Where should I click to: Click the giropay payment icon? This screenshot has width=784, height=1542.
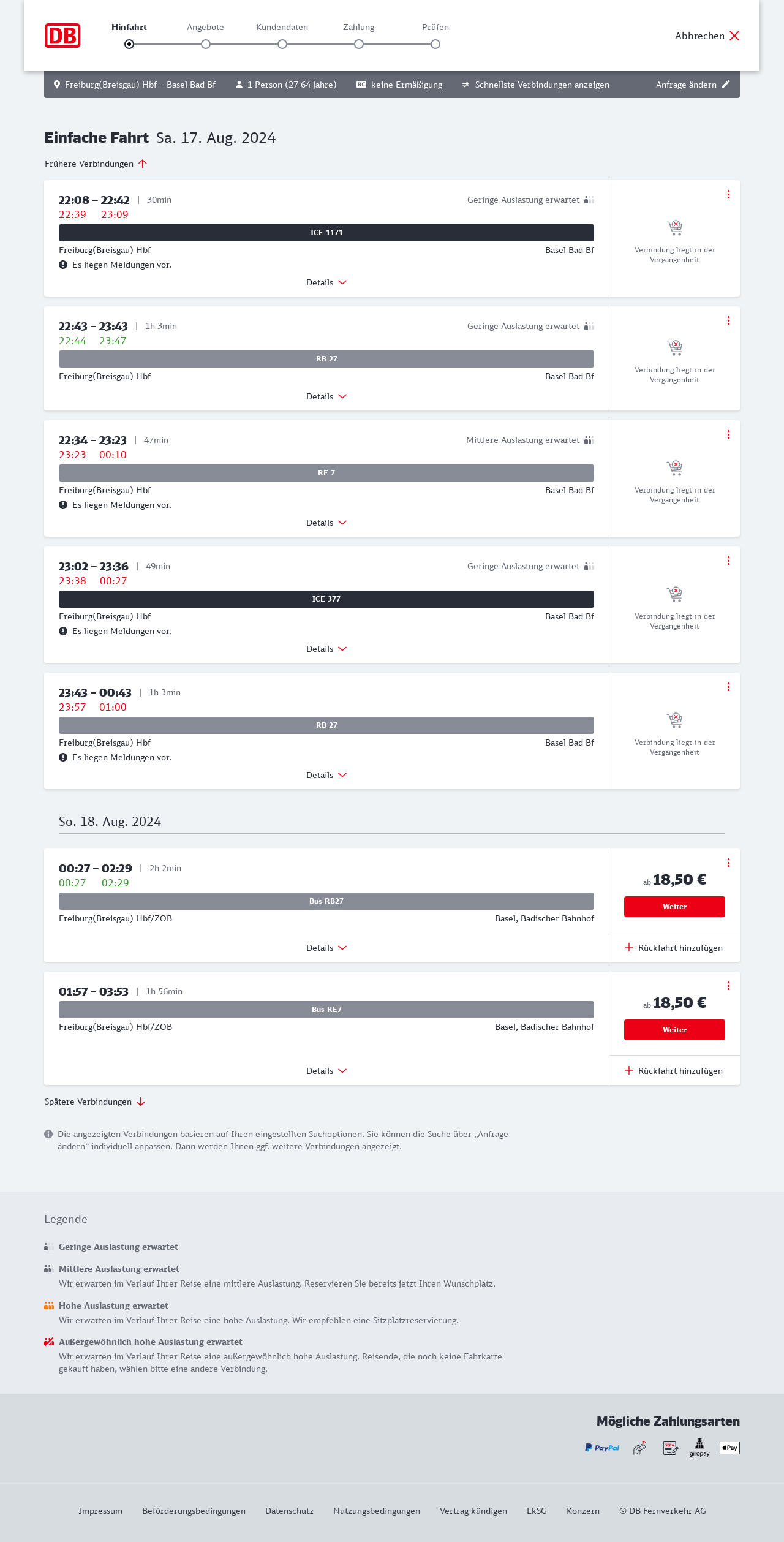(699, 1448)
